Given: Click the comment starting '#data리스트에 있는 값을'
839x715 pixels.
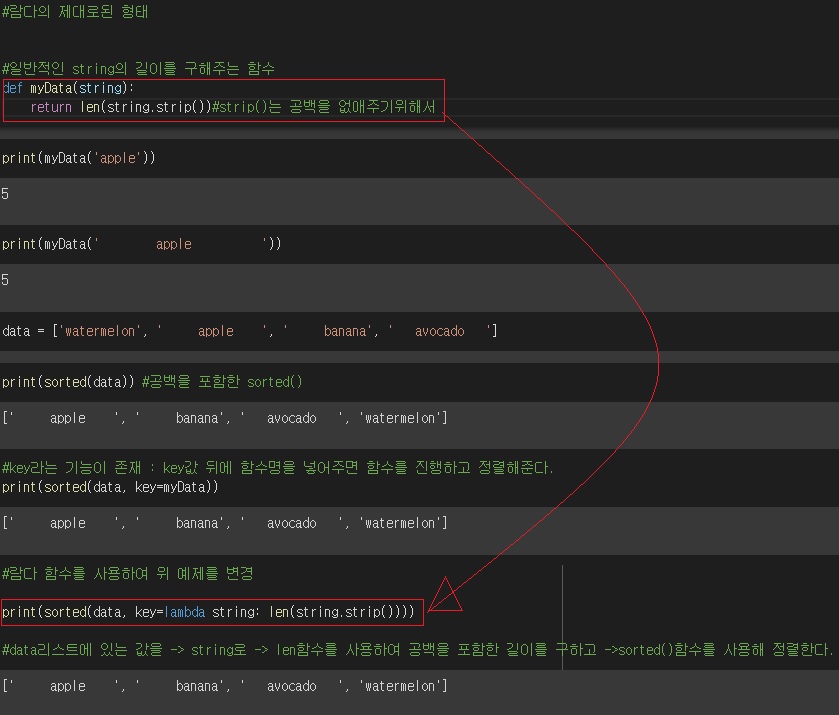Looking at the screenshot, I should [x=417, y=650].
